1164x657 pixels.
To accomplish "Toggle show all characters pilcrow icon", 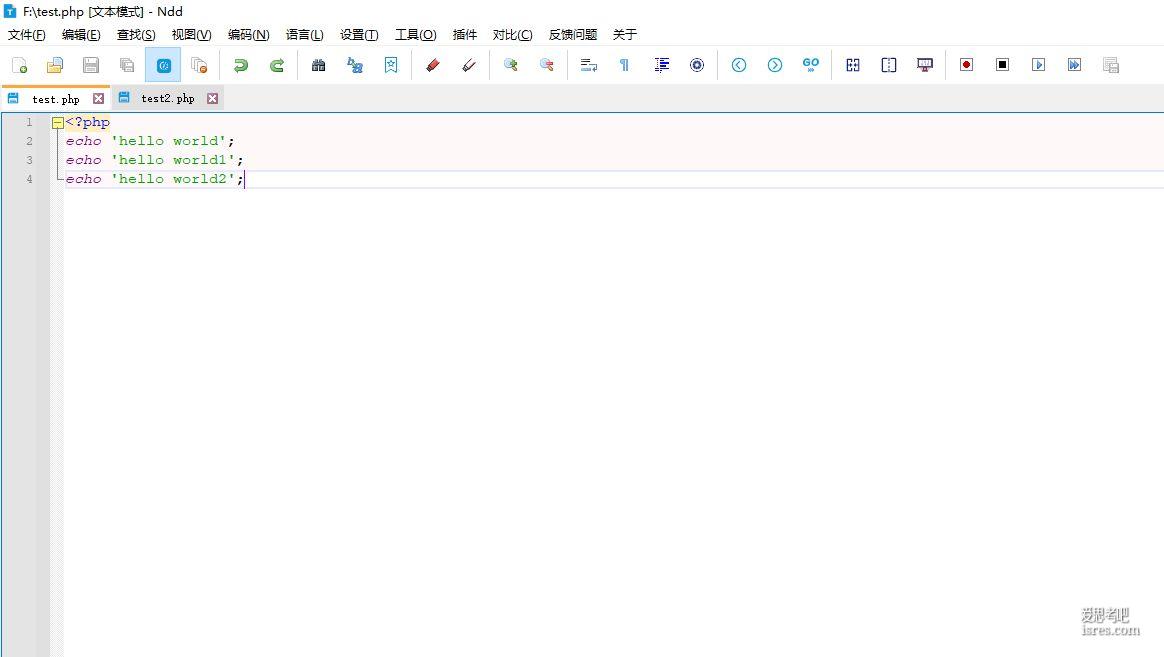I will point(624,65).
